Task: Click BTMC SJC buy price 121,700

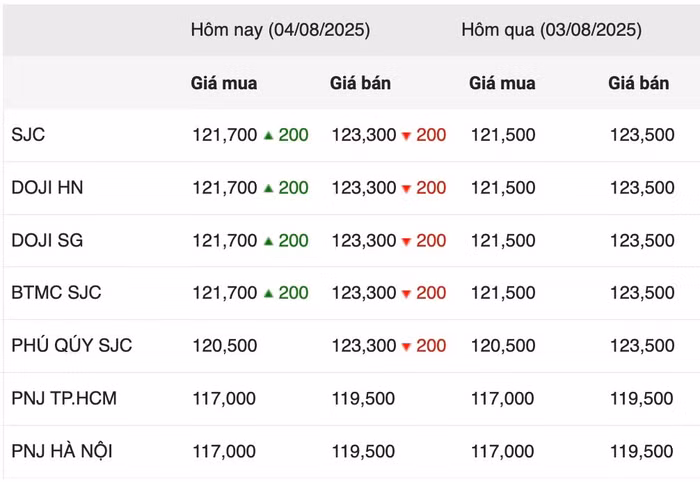Action: click(225, 293)
